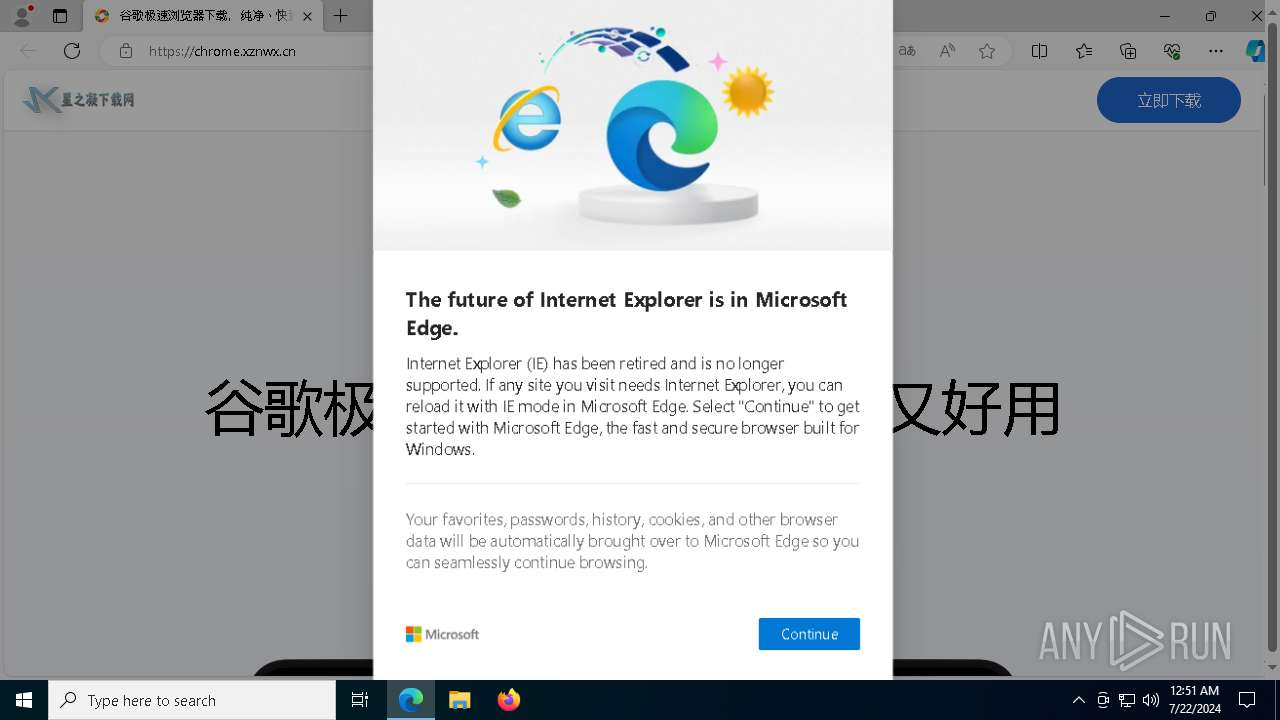Image resolution: width=1280 pixels, height=720 pixels.
Task: Open Task View on the taskbar
Action: pos(360,700)
